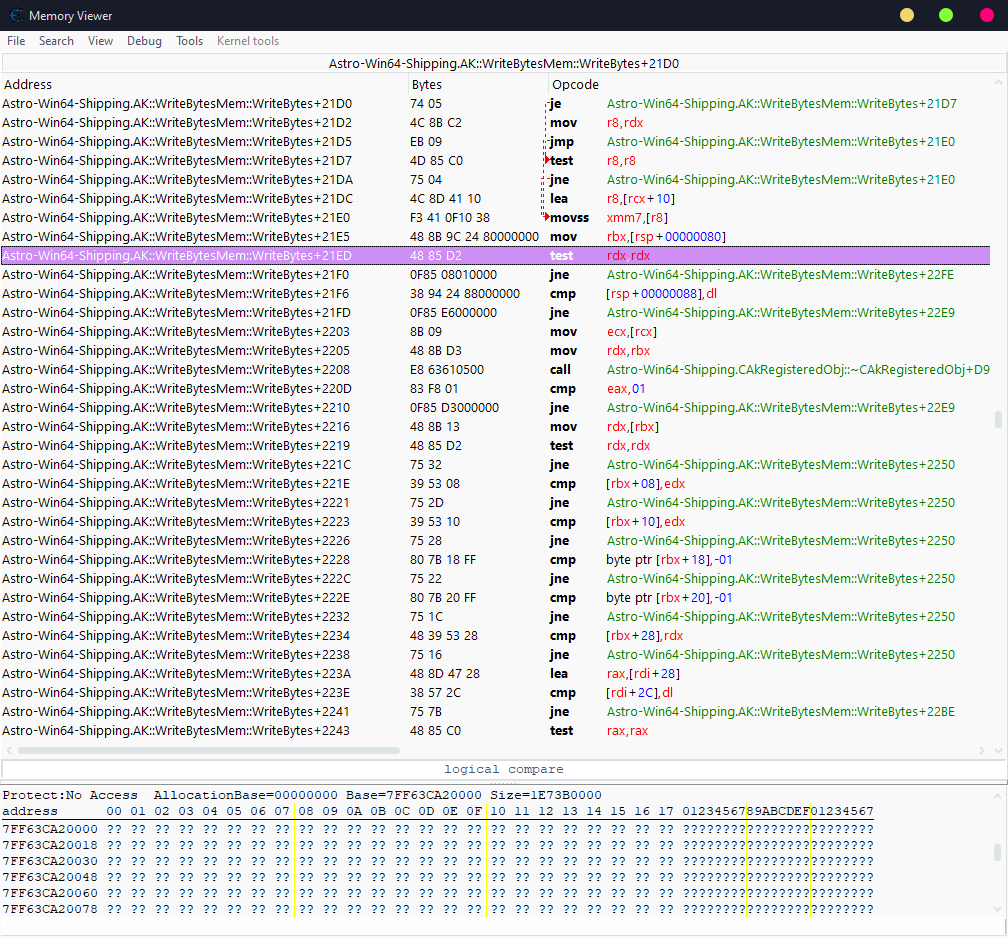Click the logical compare bar
This screenshot has height=937, width=1008.
[503, 769]
